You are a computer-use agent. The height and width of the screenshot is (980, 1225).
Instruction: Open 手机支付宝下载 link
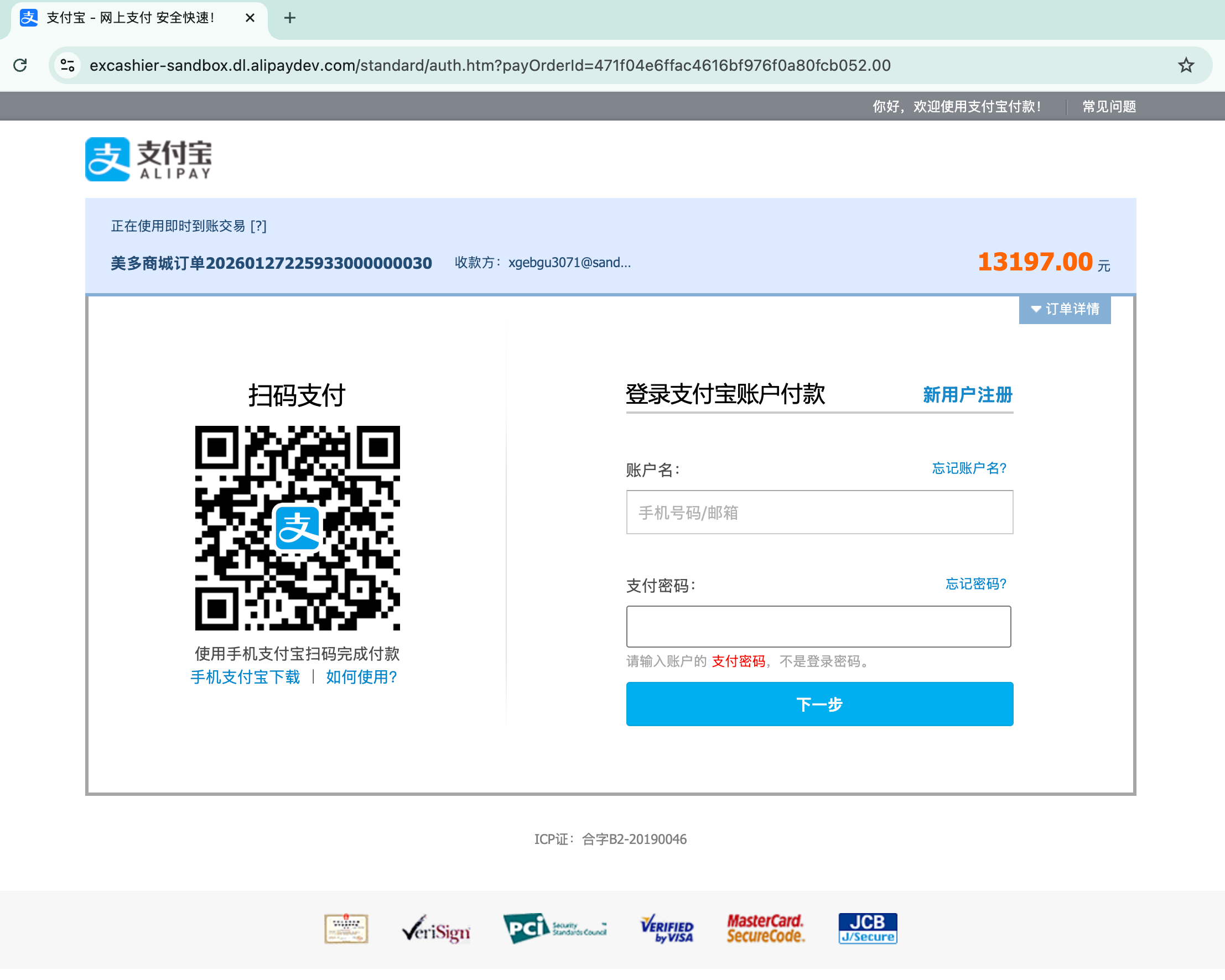[245, 677]
